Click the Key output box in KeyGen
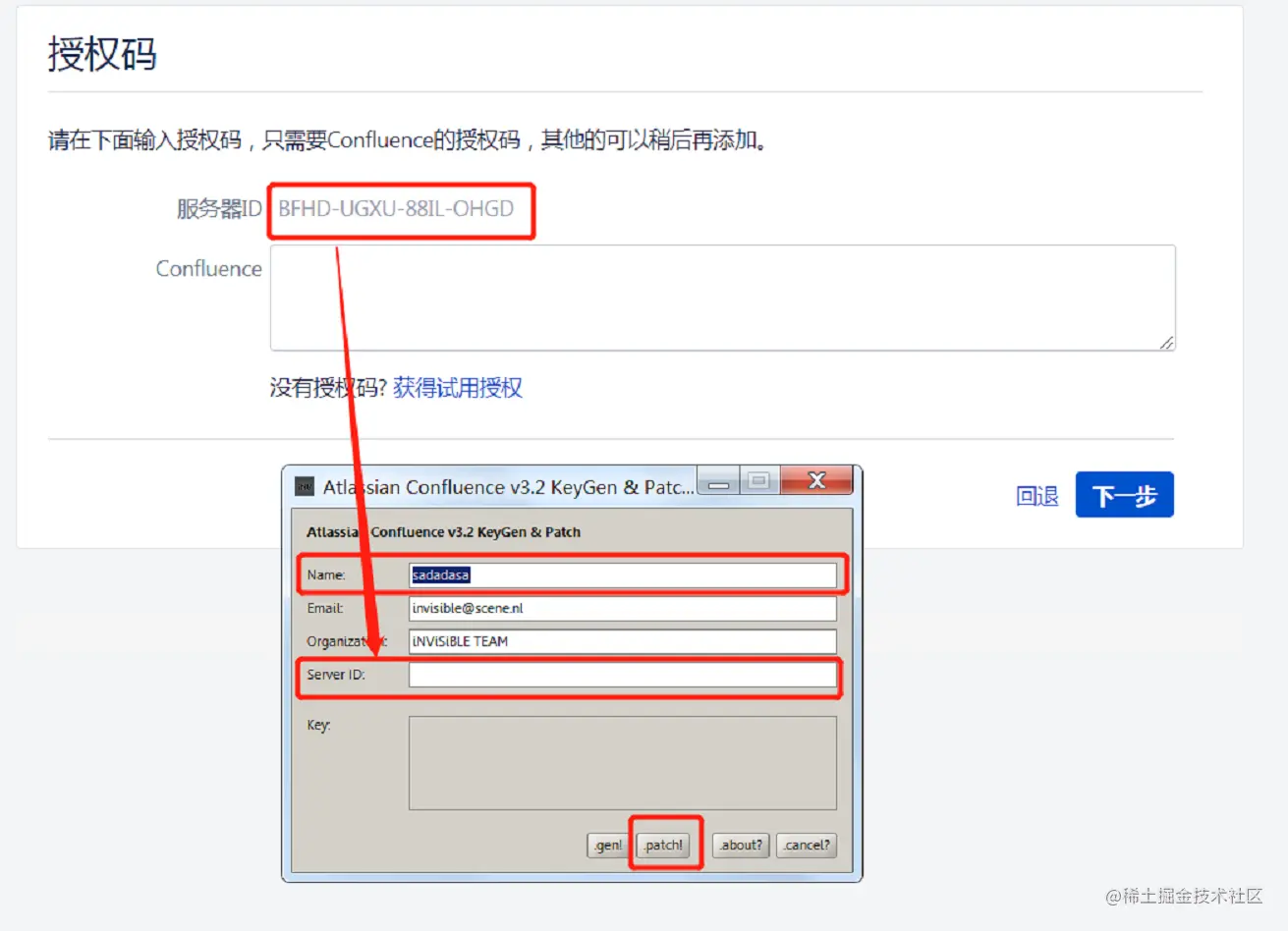This screenshot has width=1288, height=931. pyautogui.click(x=623, y=763)
